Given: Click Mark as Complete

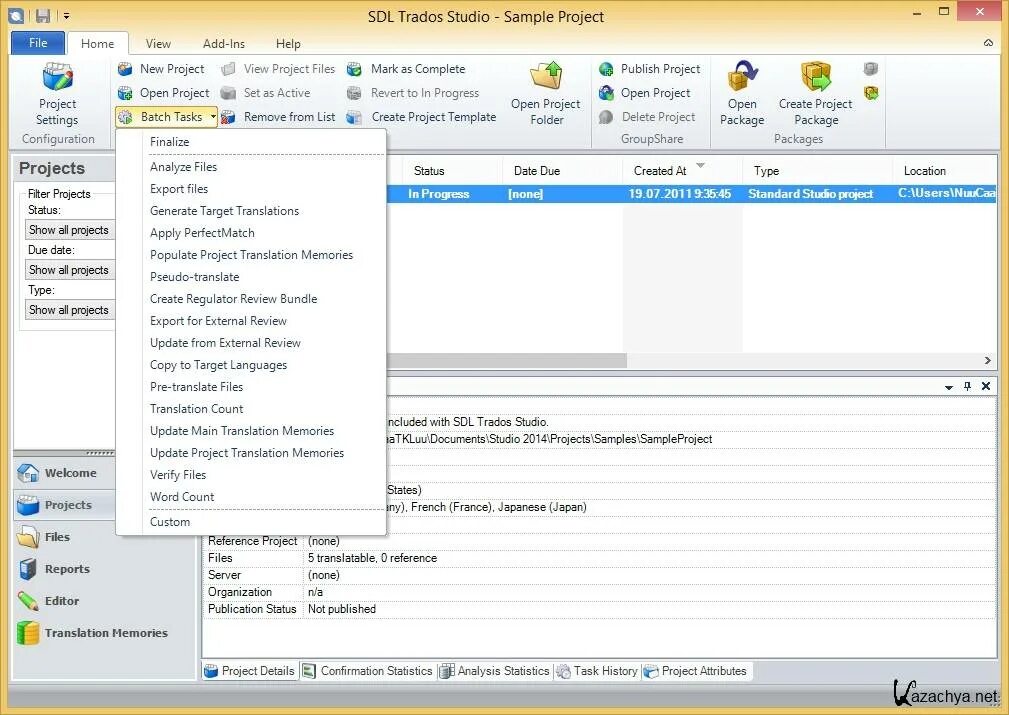Looking at the screenshot, I should 406,69.
